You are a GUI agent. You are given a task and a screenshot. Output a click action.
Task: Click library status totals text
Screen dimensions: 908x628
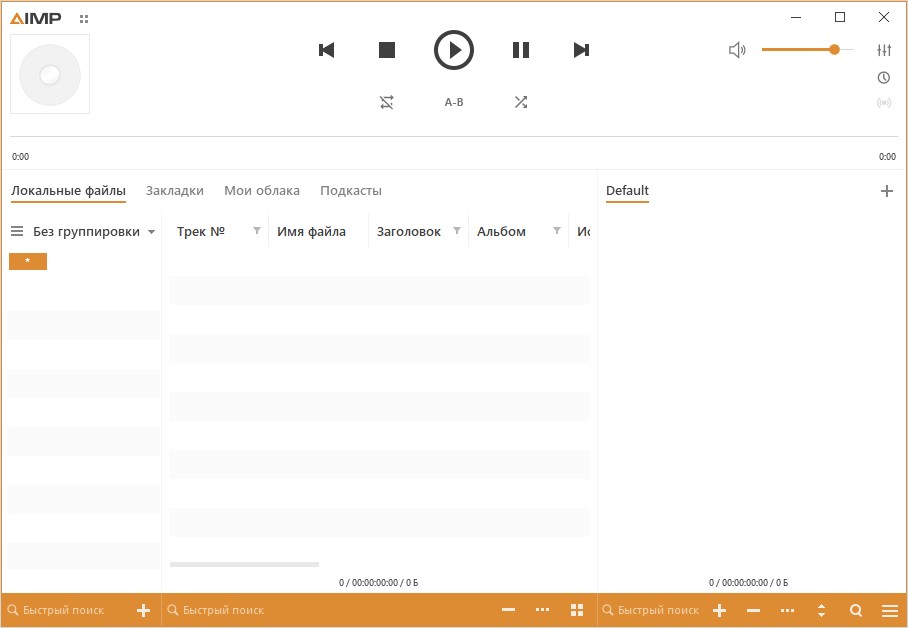click(379, 583)
